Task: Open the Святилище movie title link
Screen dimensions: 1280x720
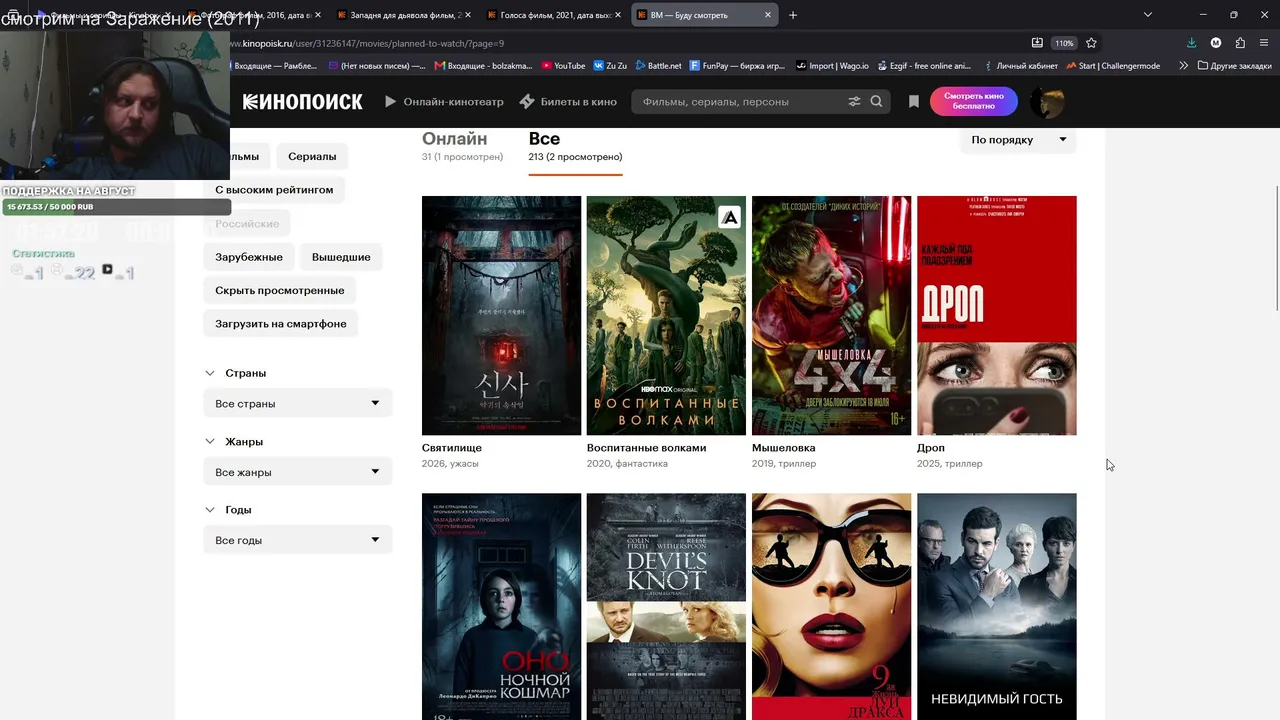Action: [x=452, y=448]
